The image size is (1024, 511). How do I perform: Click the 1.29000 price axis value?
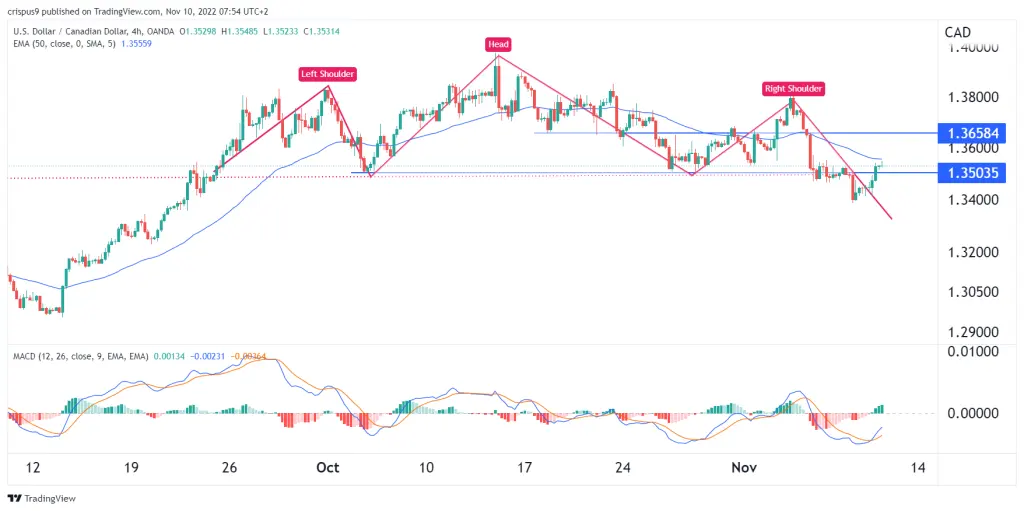[x=973, y=333]
